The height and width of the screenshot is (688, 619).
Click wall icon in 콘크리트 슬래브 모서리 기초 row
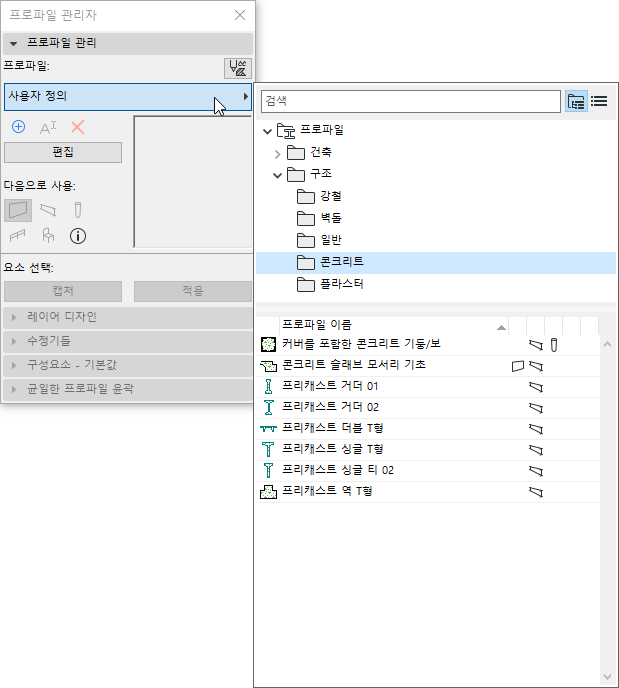tap(518, 366)
